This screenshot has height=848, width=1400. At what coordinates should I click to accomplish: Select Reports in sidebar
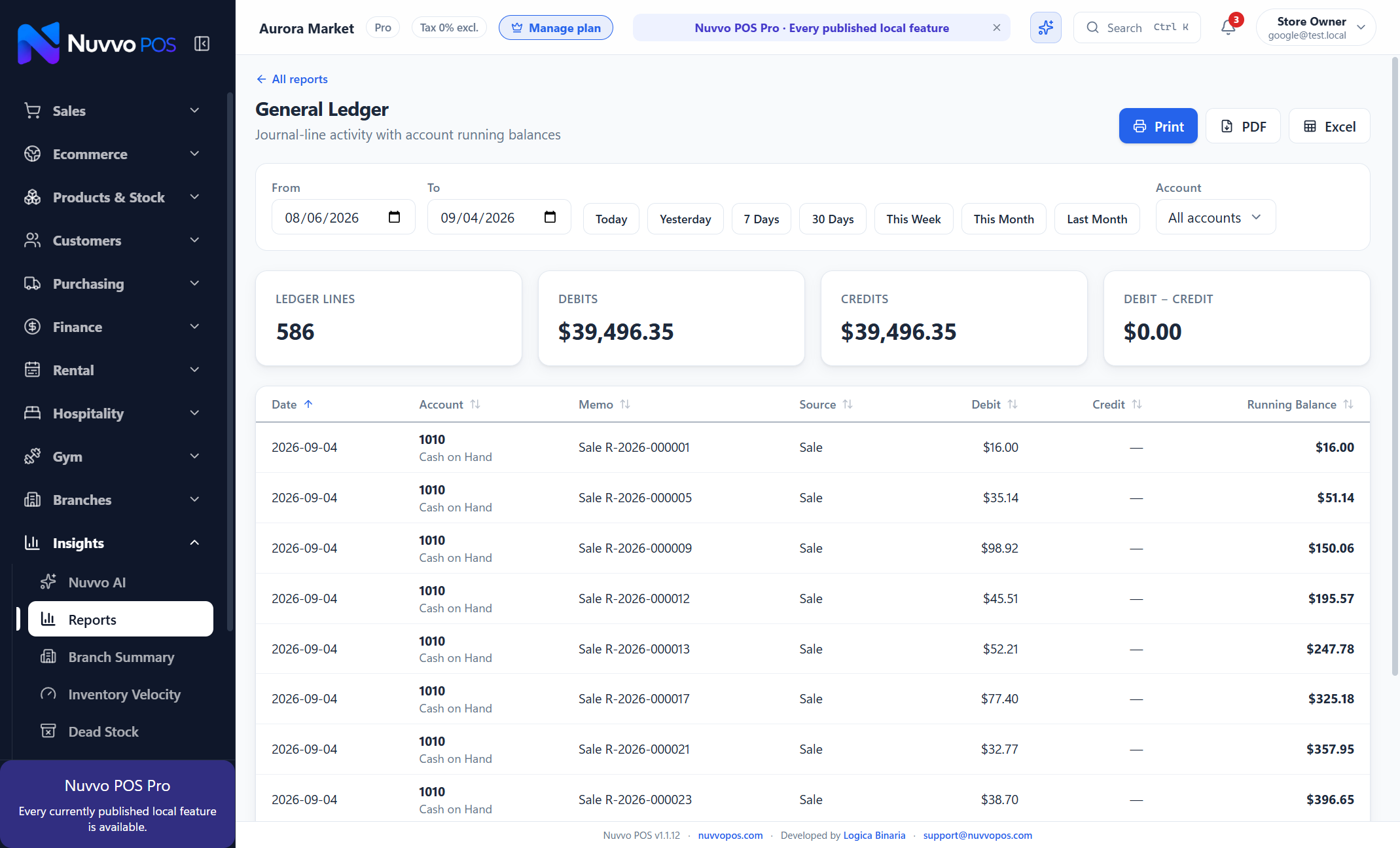coord(120,619)
